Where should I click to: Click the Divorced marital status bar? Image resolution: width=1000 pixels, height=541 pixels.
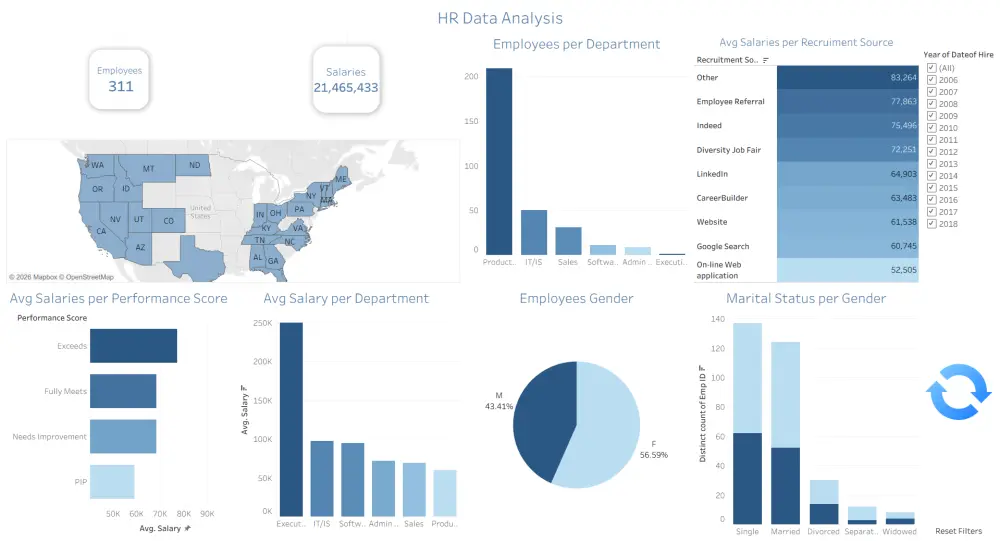tap(824, 502)
